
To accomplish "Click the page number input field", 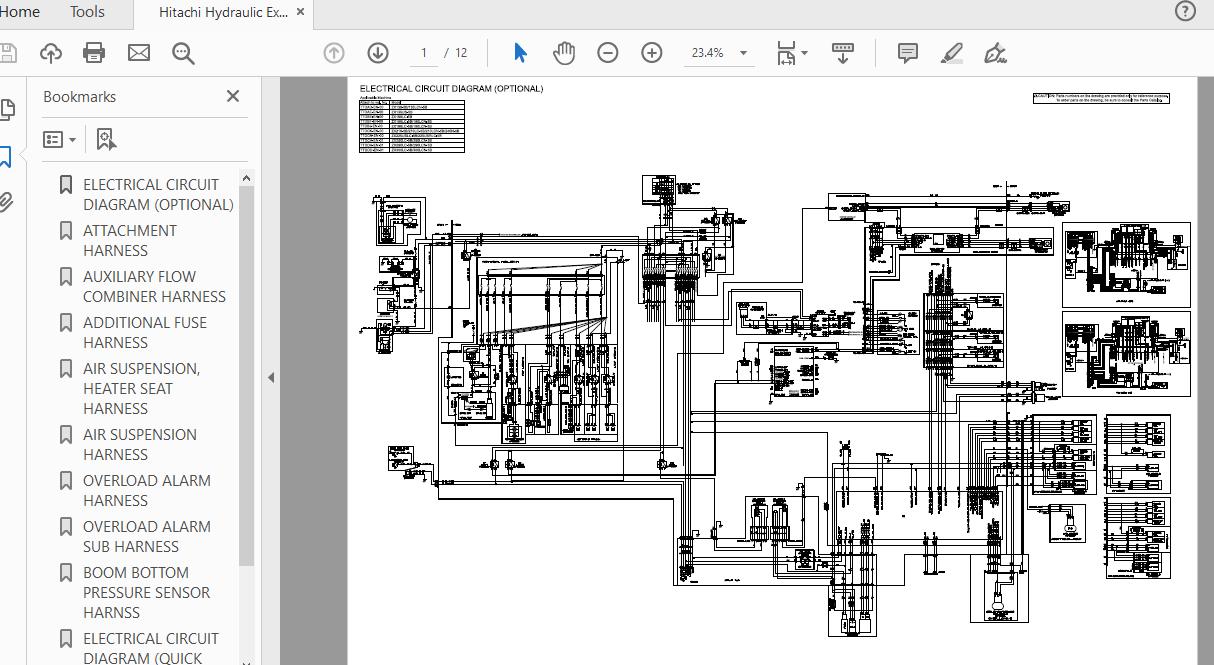I will [424, 53].
